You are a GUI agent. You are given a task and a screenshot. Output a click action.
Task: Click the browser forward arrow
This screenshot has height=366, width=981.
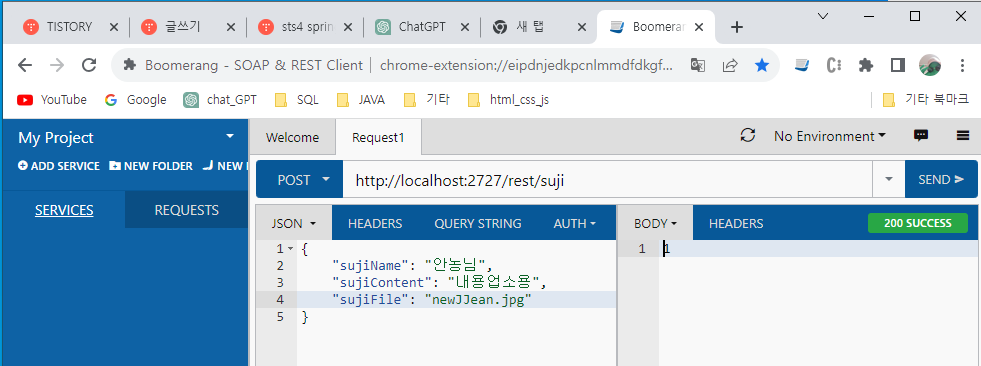(57, 64)
